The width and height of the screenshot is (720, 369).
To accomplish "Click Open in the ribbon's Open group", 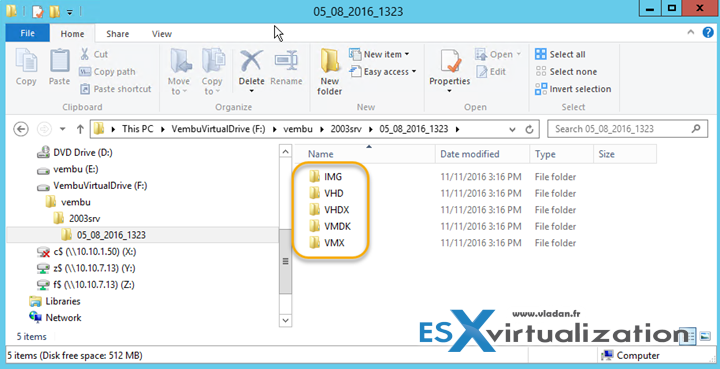I will tap(498, 54).
